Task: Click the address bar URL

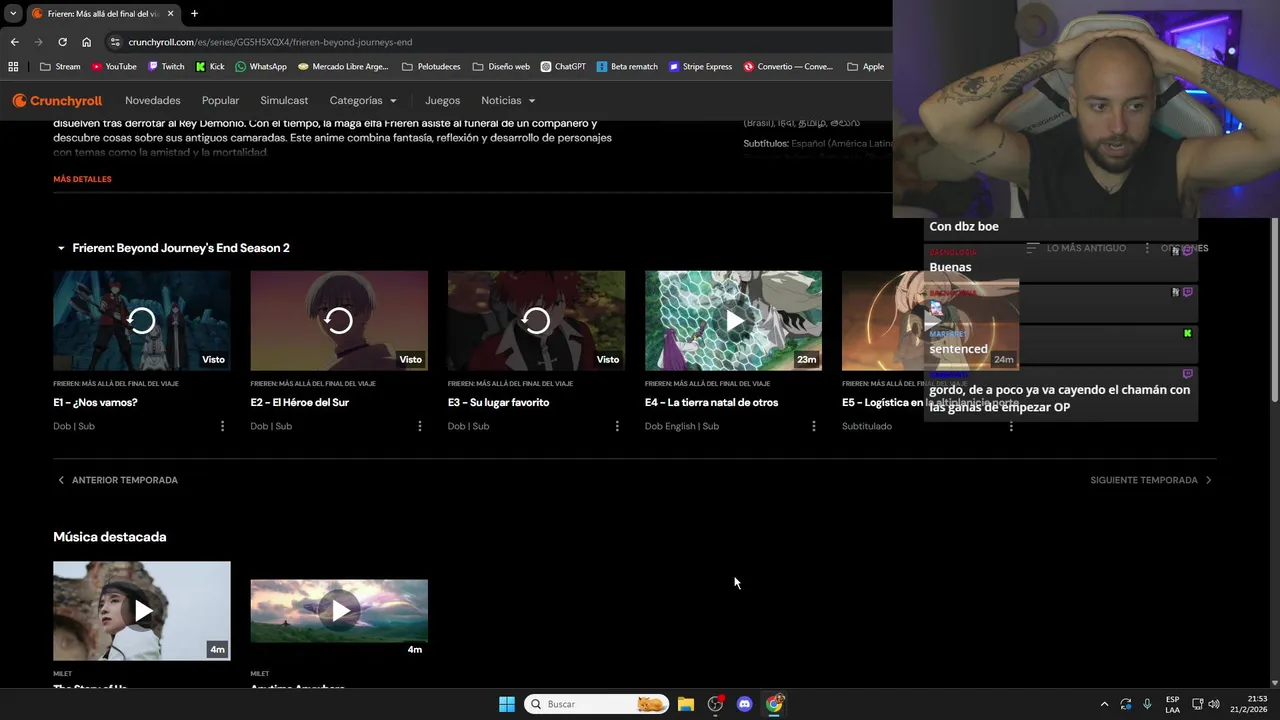Action: pos(270,42)
